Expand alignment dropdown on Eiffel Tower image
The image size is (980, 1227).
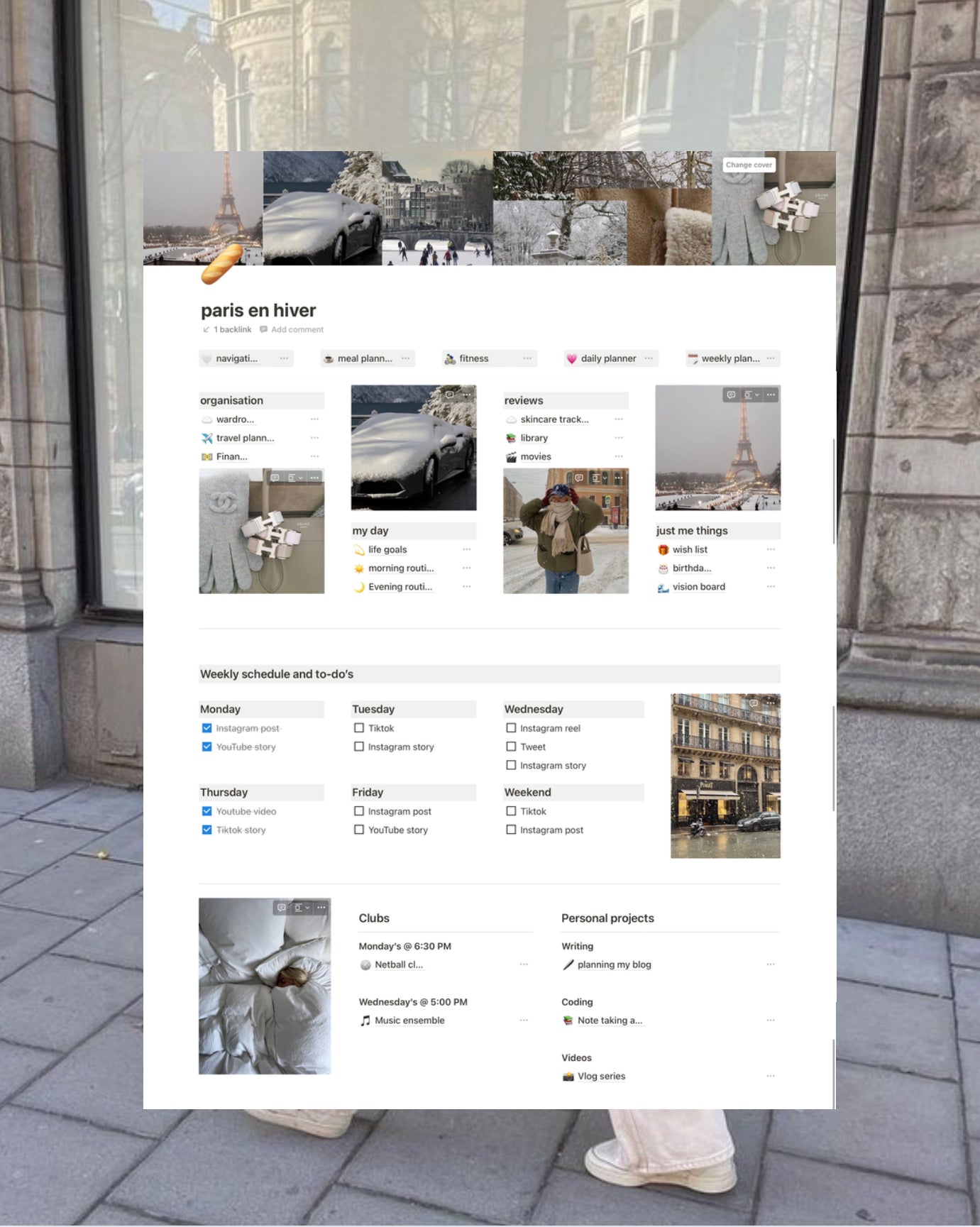751,395
